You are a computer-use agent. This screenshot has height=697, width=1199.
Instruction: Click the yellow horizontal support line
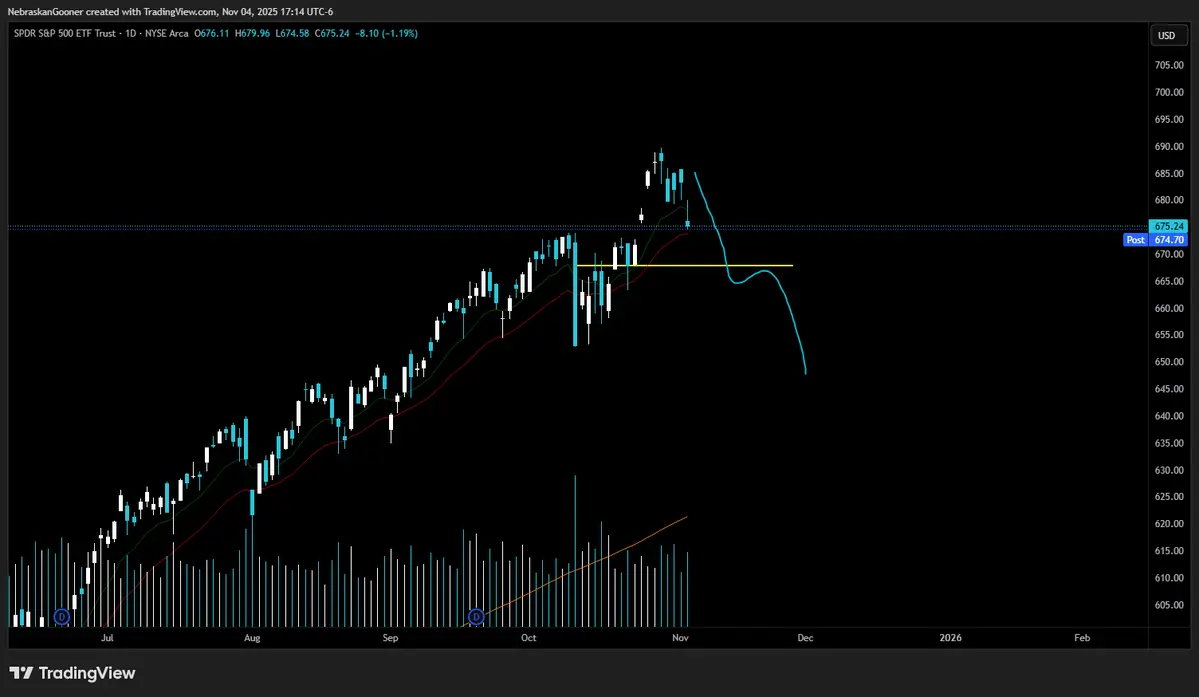tap(684, 266)
